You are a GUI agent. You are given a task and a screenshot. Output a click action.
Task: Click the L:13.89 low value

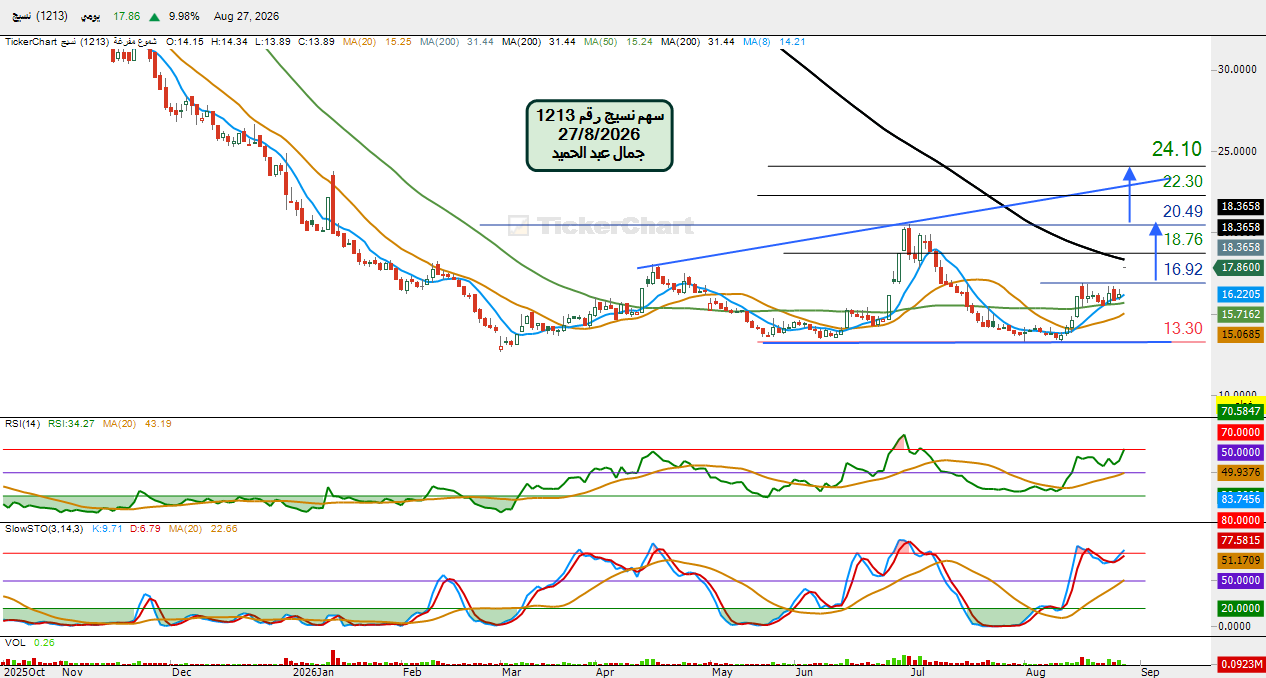pyautogui.click(x=274, y=42)
